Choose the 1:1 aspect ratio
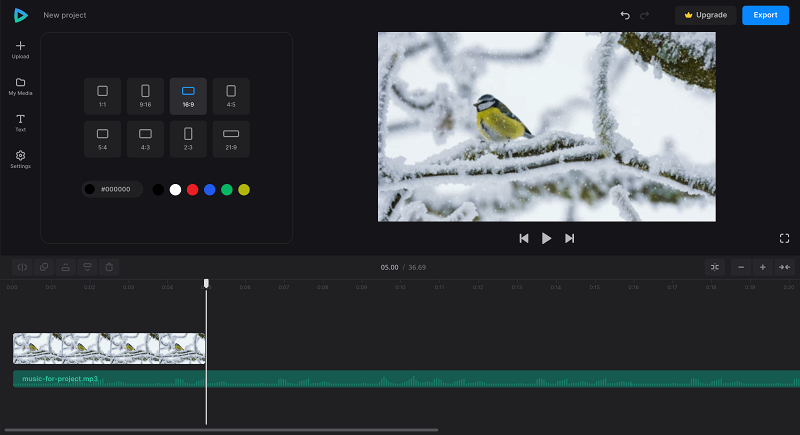Image resolution: width=800 pixels, height=435 pixels. 103,96
